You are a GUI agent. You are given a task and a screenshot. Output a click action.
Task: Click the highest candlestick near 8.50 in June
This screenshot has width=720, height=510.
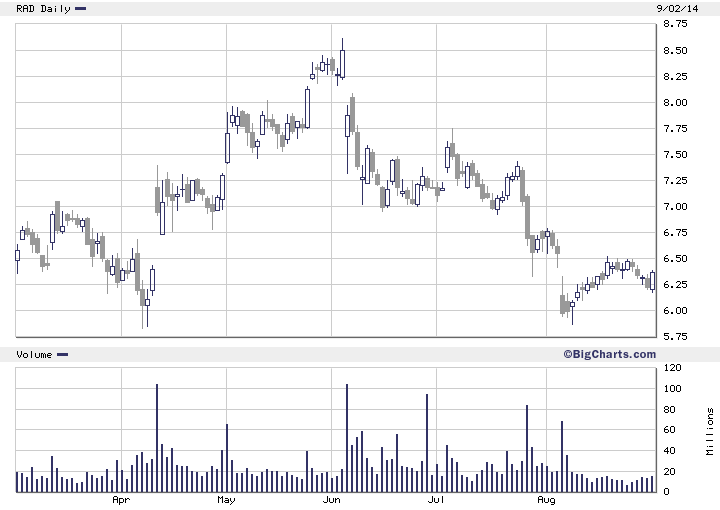(342, 64)
